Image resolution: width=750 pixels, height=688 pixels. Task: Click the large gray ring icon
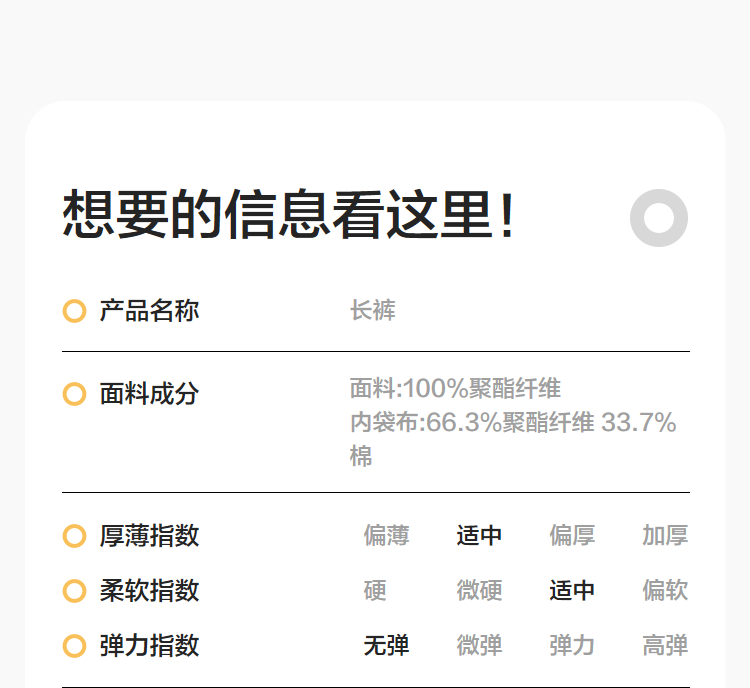coord(659,217)
